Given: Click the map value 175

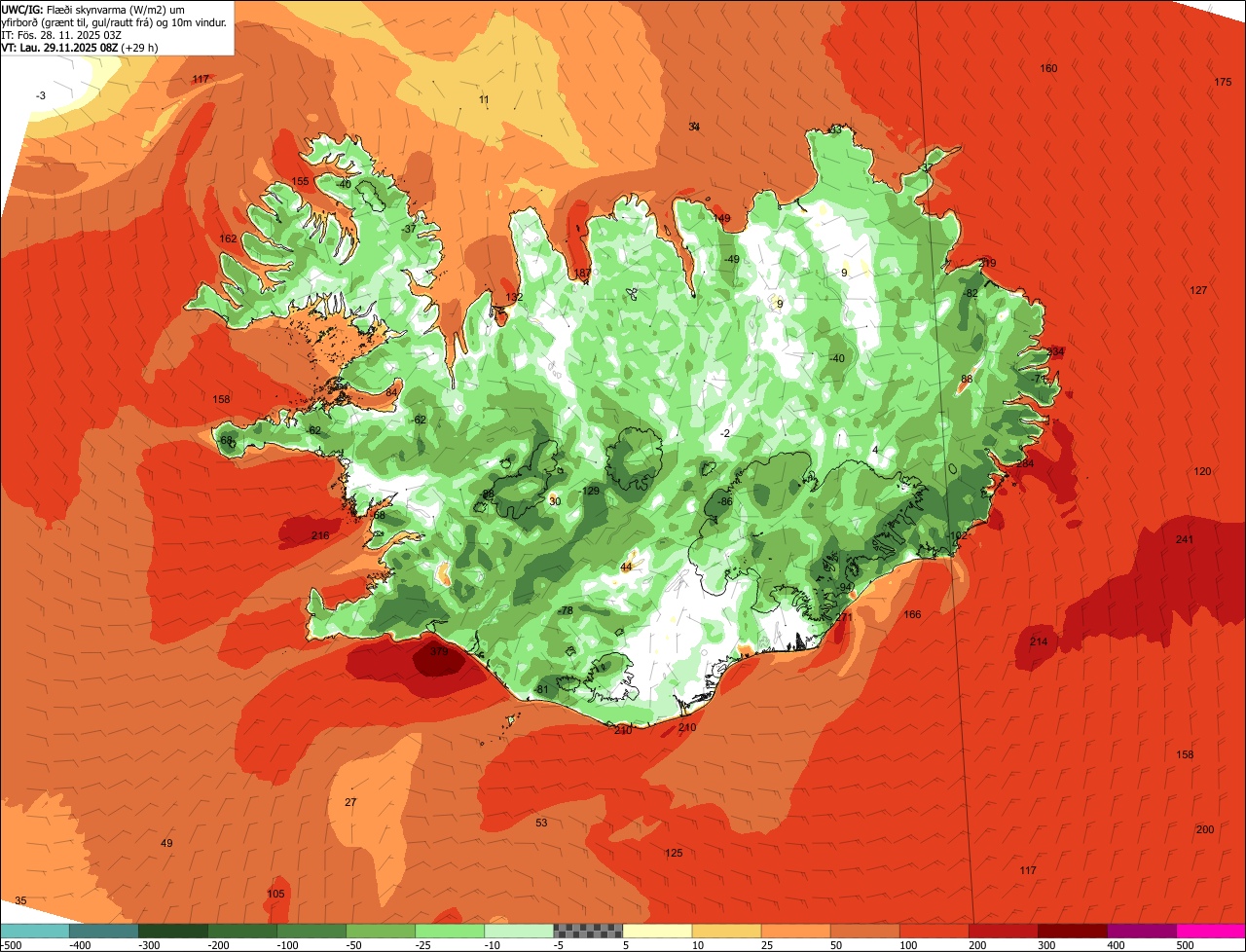Looking at the screenshot, I should click(x=1223, y=82).
